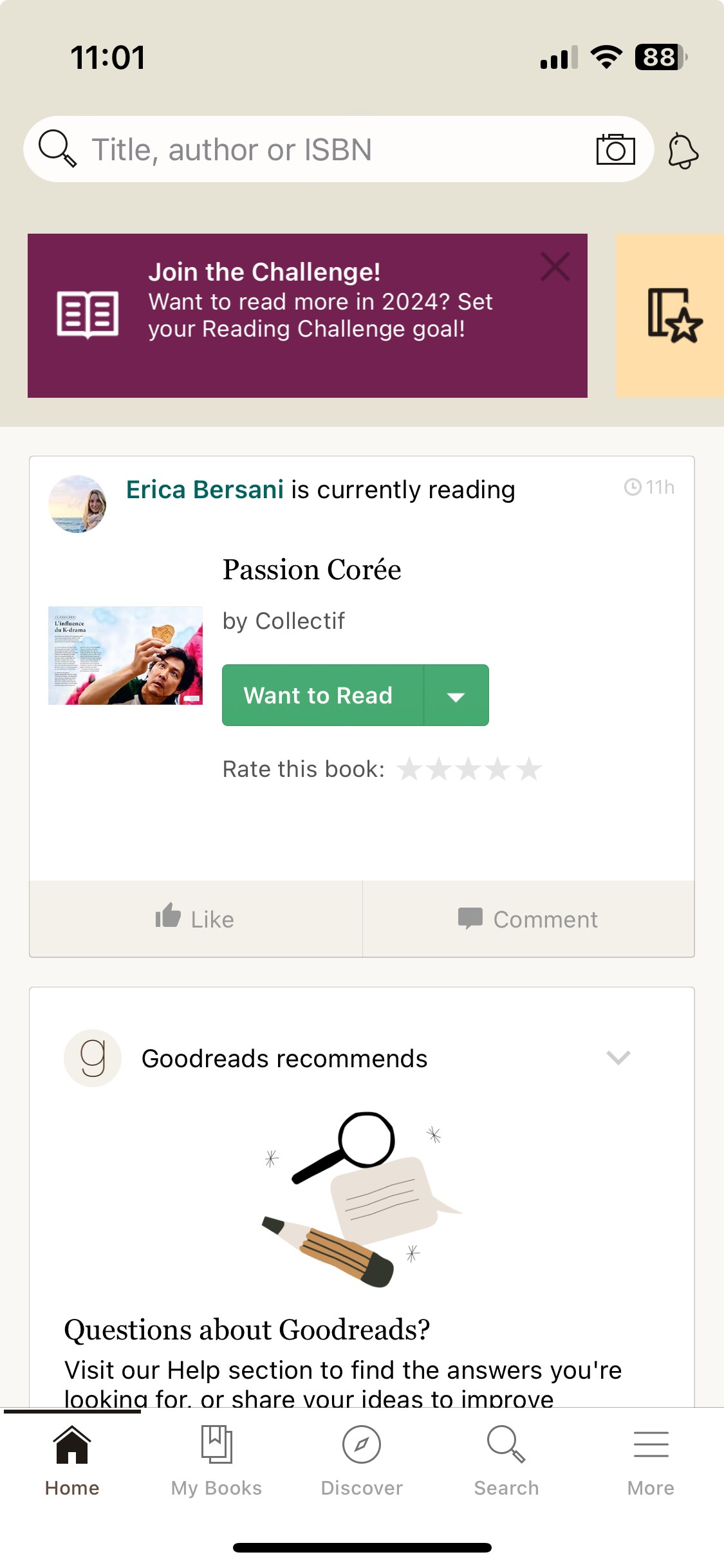Dismiss the Join the Challenge banner

[x=555, y=266]
